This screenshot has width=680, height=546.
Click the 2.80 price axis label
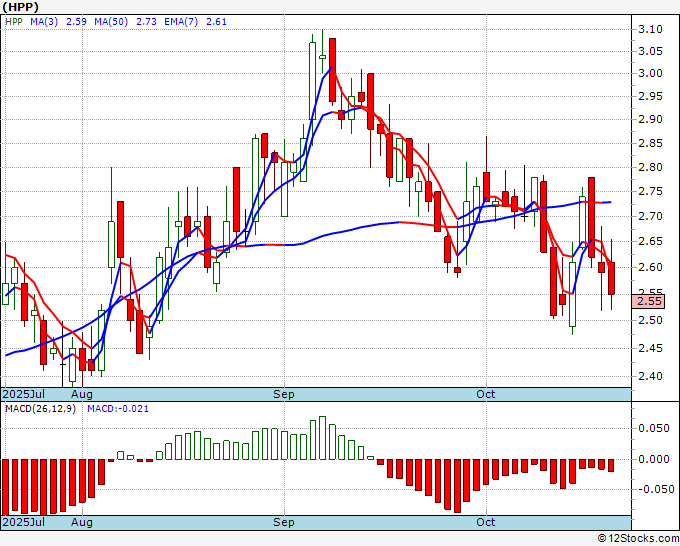(651, 167)
